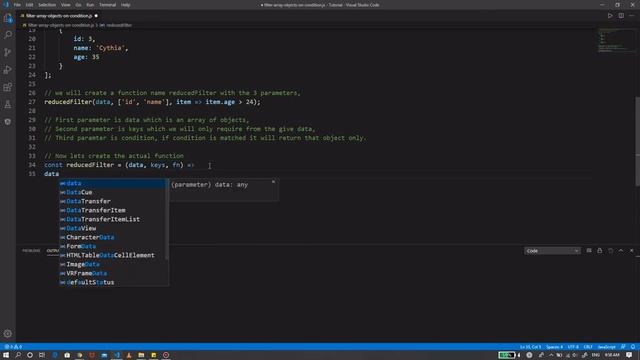640x360 pixels.
Task: Switch to the Problems panel tab
Action: pos(31,251)
